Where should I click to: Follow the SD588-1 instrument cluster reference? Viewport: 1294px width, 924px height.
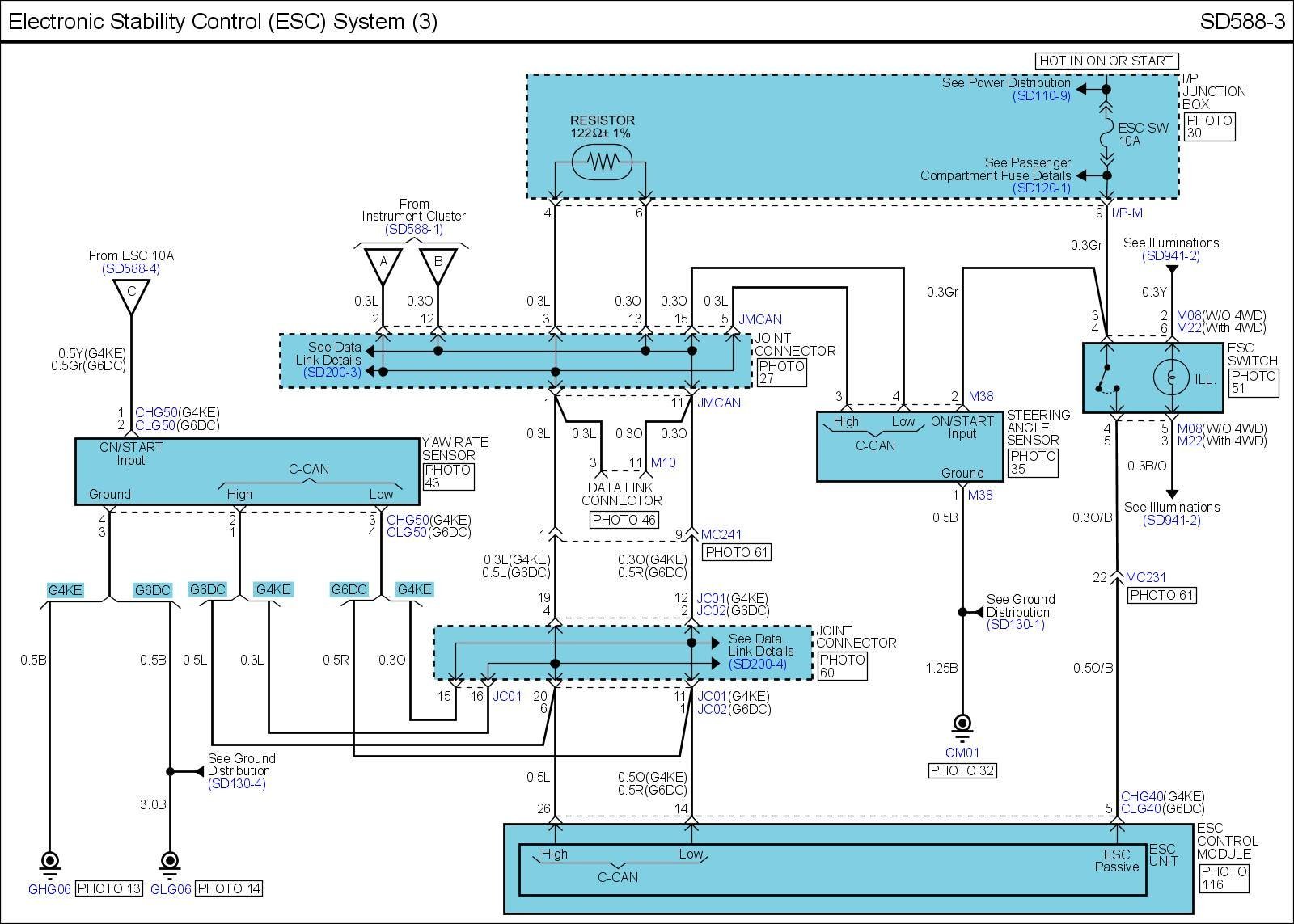pos(414,230)
